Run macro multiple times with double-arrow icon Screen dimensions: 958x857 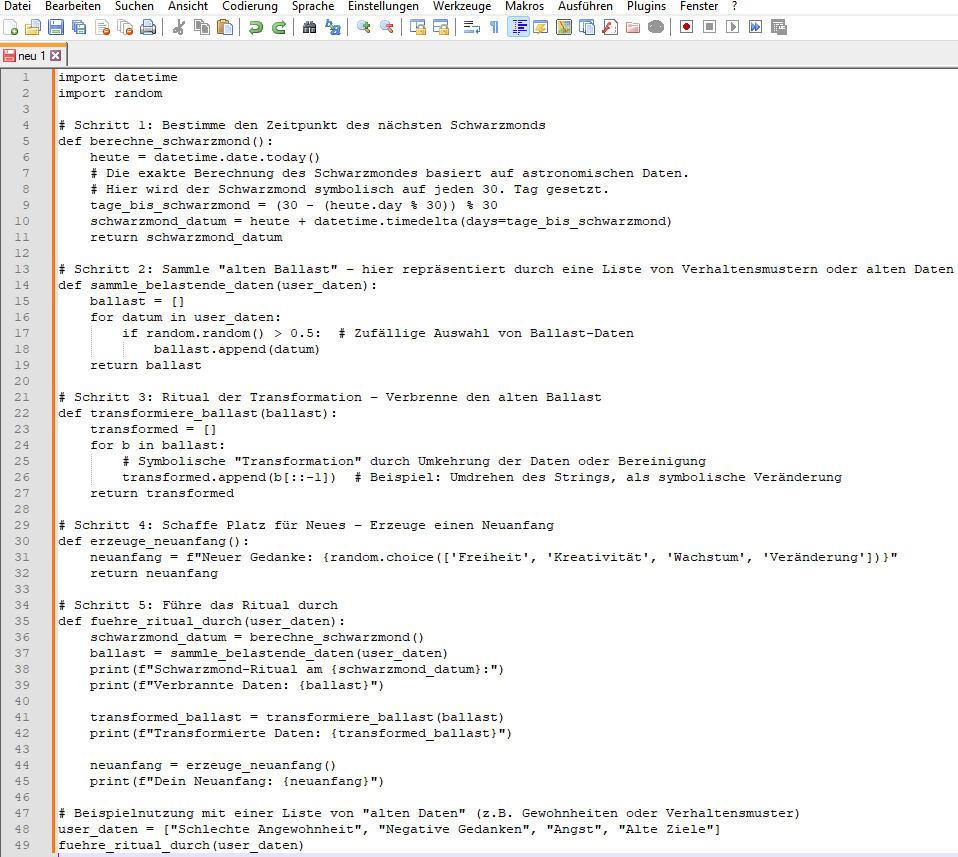(756, 27)
